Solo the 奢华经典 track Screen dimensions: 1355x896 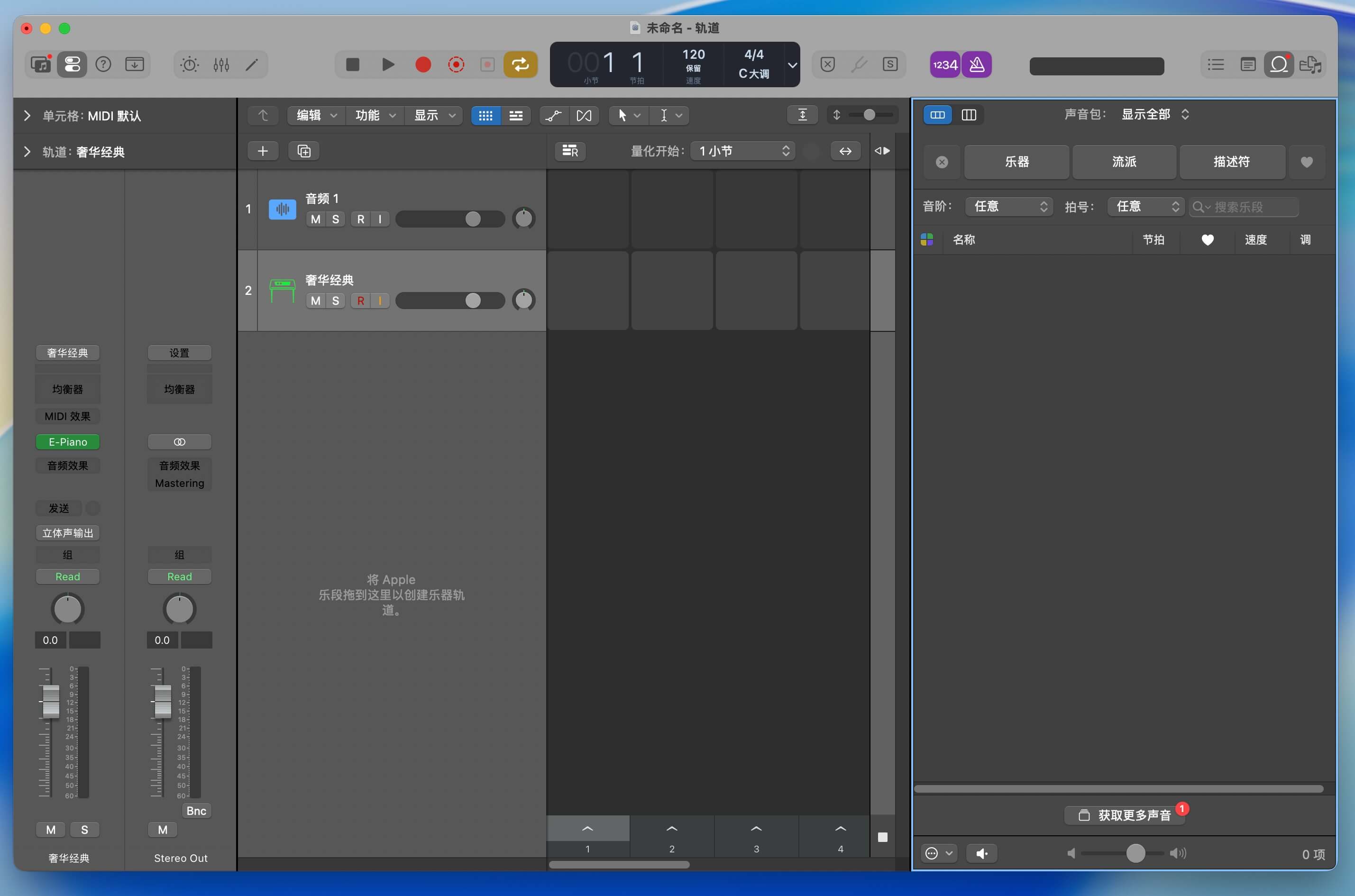point(336,301)
